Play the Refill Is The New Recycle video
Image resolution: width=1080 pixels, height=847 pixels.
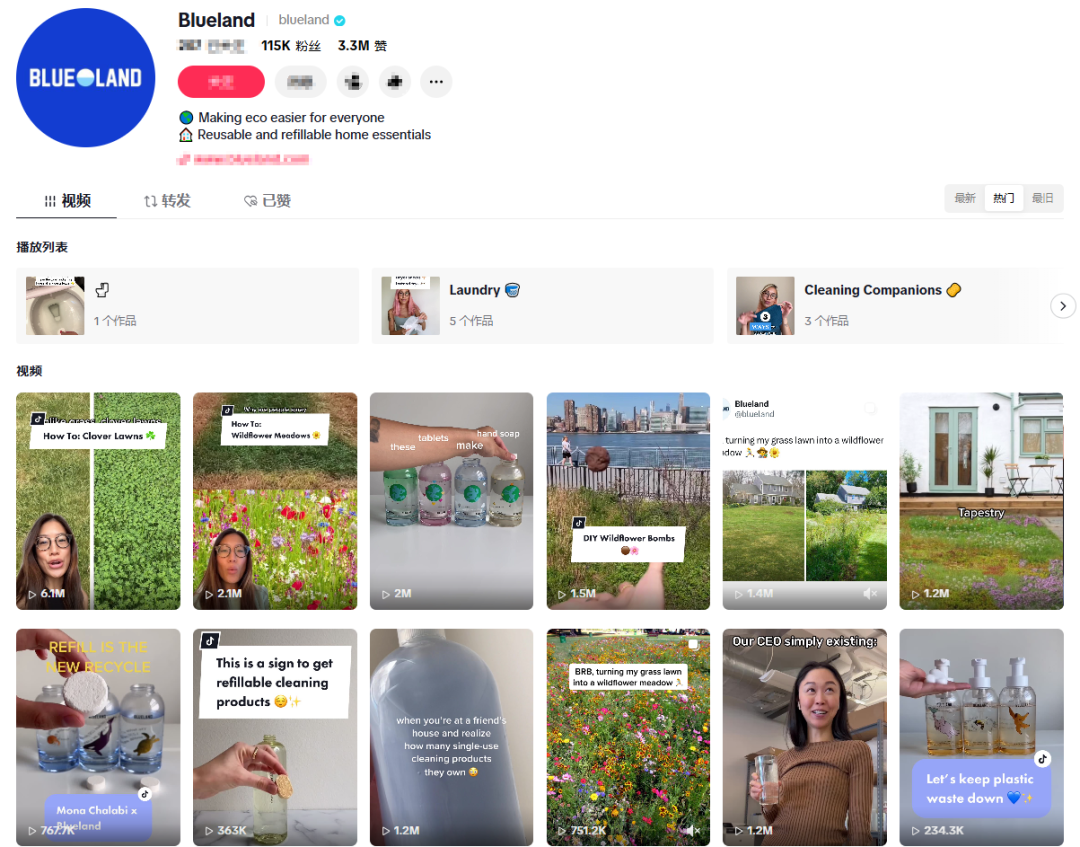pyautogui.click(x=98, y=737)
